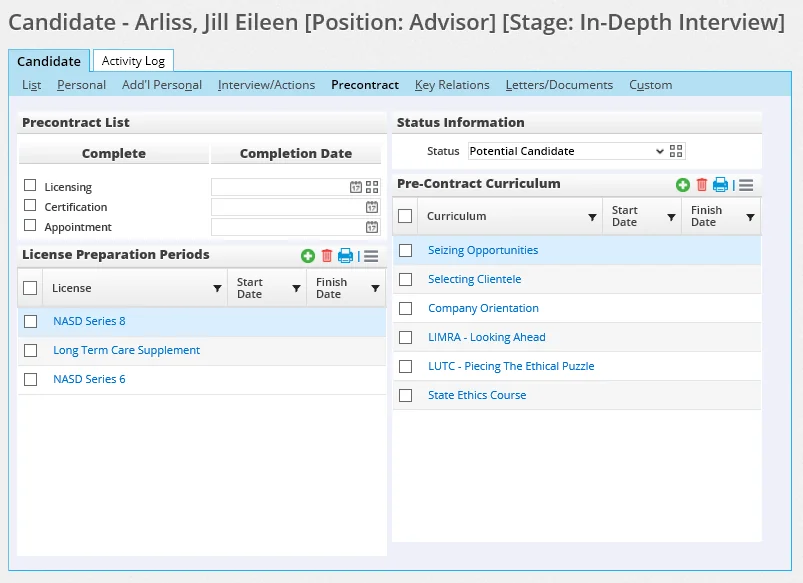Image resolution: width=803 pixels, height=583 pixels.
Task: Print the Pre-Contract Curriculum list
Action: 720,185
